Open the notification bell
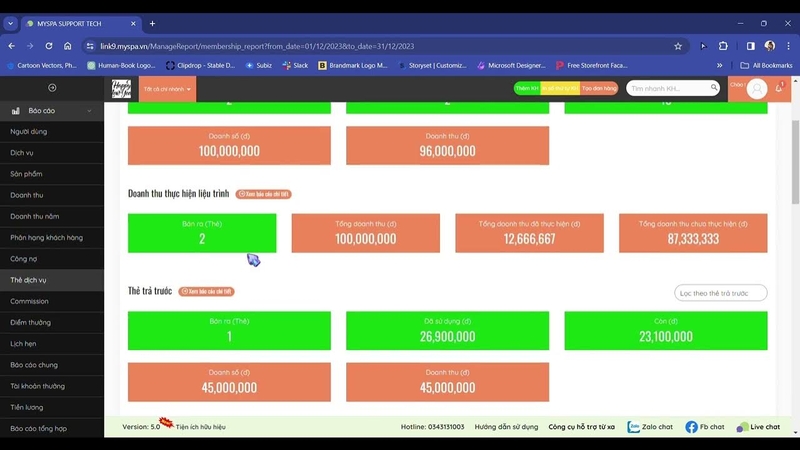The width and height of the screenshot is (800, 450). pos(779,88)
